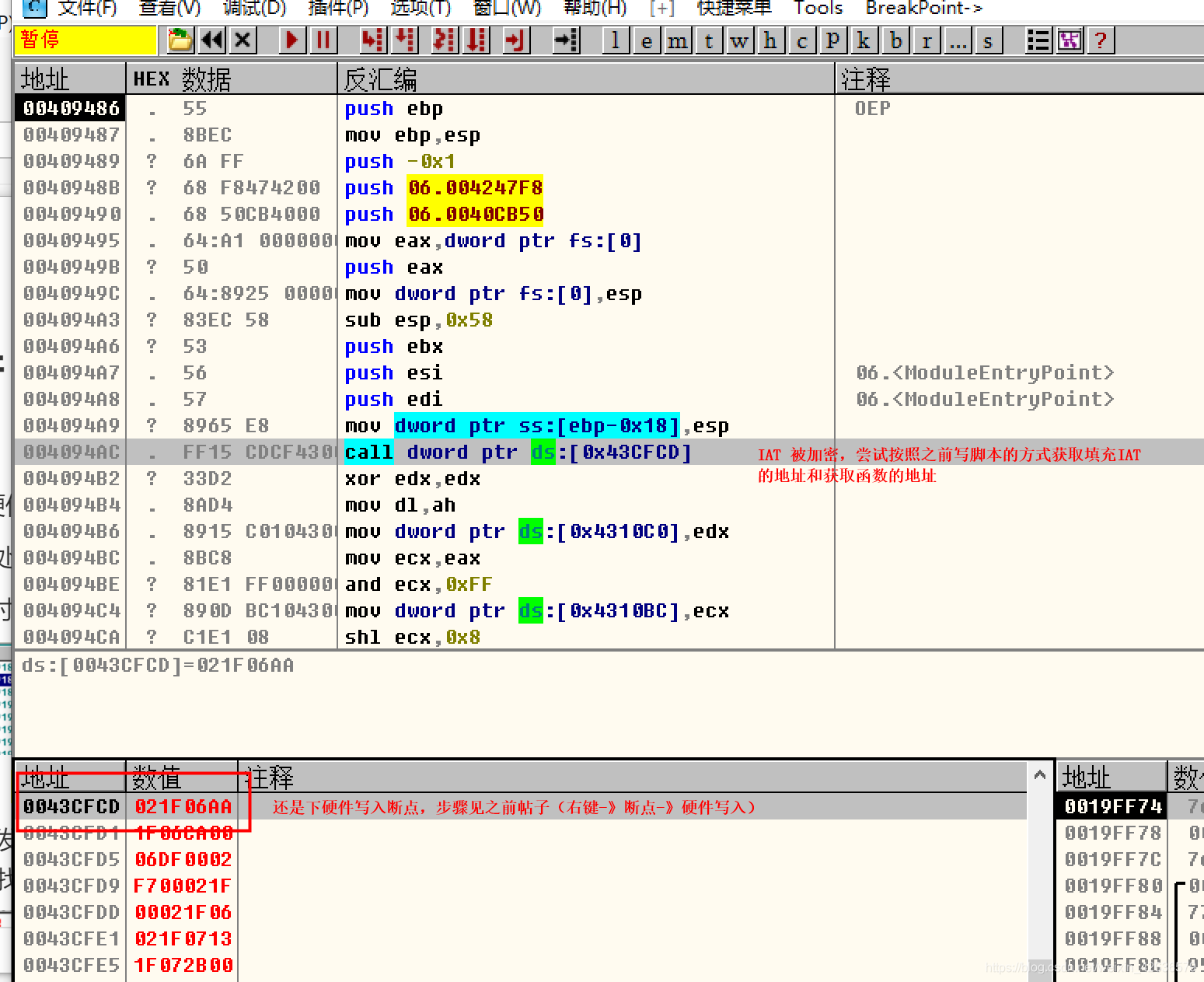The width and height of the screenshot is (1204, 982).
Task: Open the Tools menu
Action: click(818, 8)
